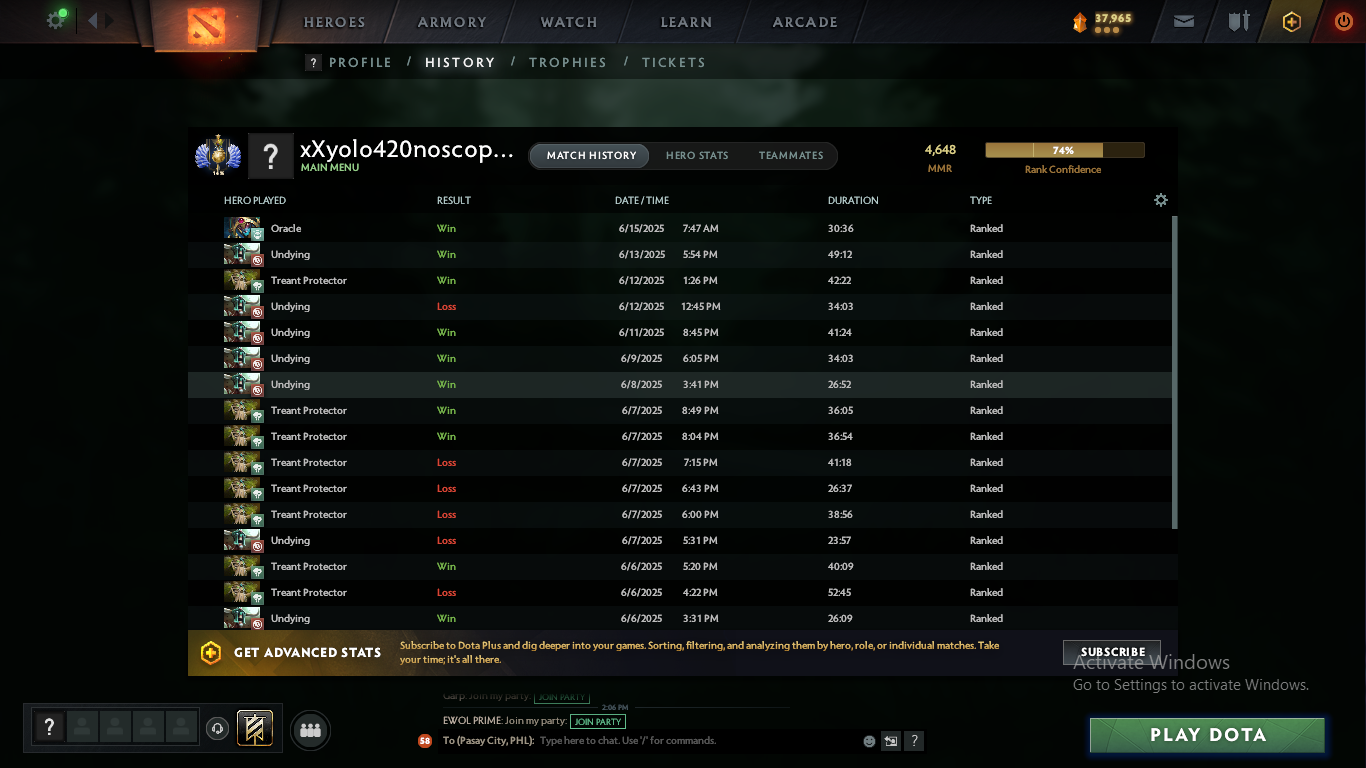Image resolution: width=1366 pixels, height=768 pixels.
Task: Click the red power quit icon
Action: [1343, 21]
